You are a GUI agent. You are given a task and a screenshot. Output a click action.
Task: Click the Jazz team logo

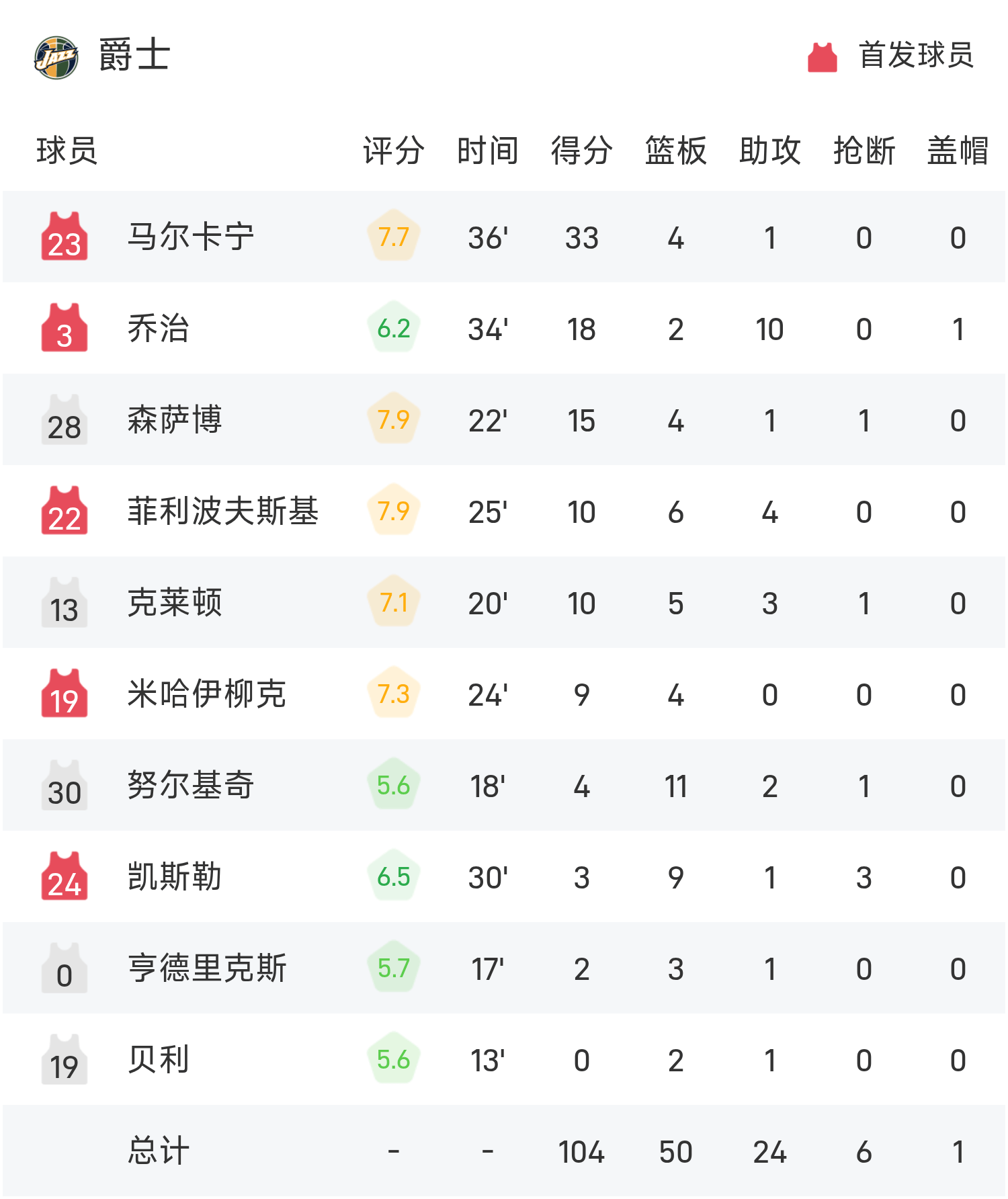(56, 57)
